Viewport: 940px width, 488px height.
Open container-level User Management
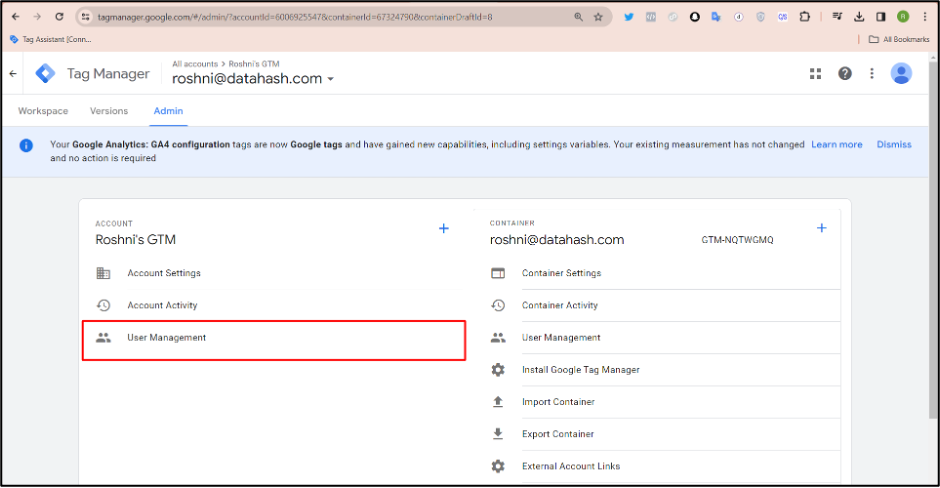pos(561,338)
